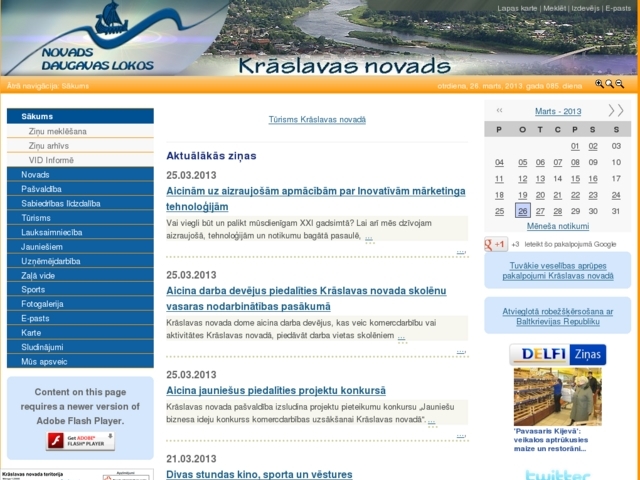Click the Lapas karte top link
Screen dimensions: 640x480
click(517, 8)
